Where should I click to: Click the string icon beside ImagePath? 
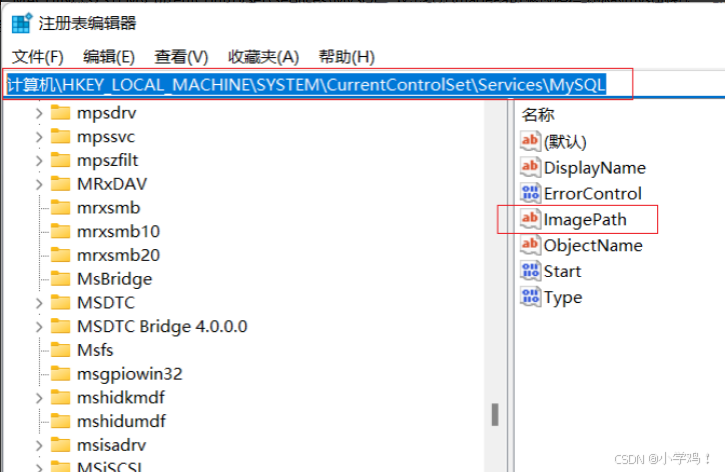[x=530, y=219]
